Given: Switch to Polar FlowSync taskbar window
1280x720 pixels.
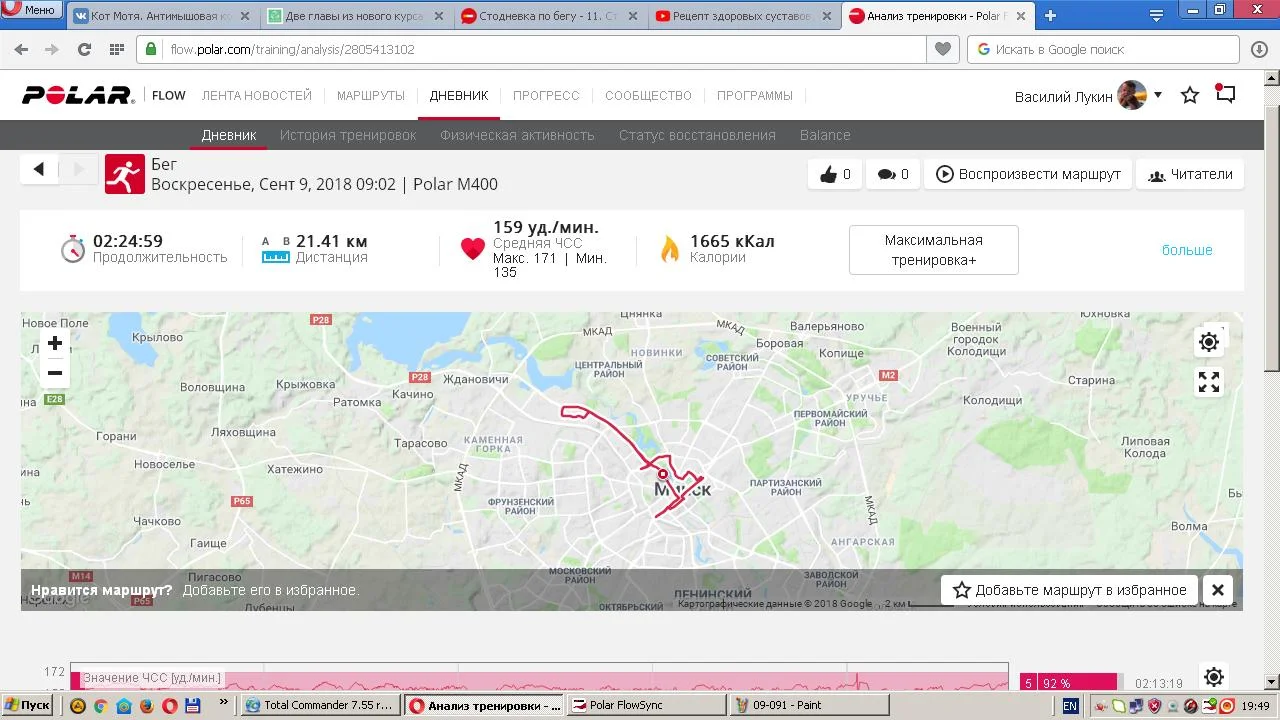Looking at the screenshot, I should coord(646,705).
